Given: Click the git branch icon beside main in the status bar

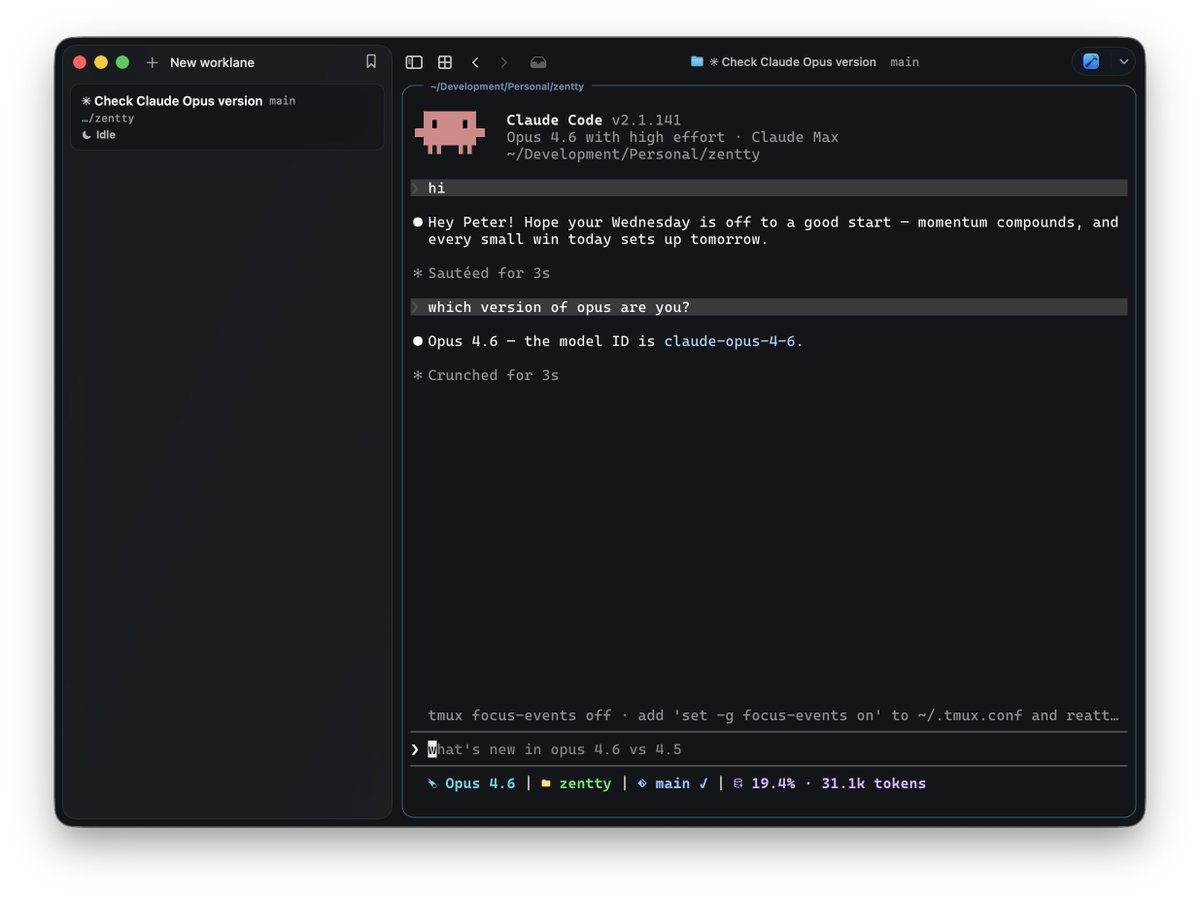Looking at the screenshot, I should click(642, 784).
